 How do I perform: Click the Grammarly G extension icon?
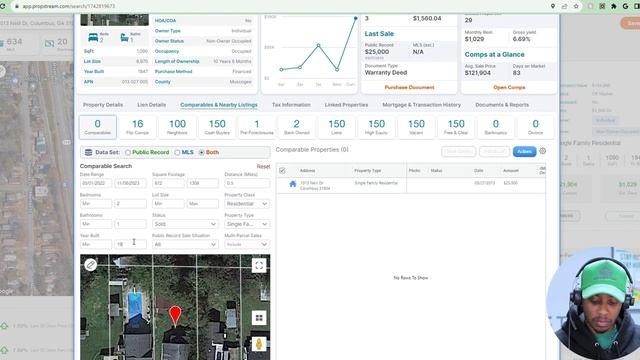[625, 6]
